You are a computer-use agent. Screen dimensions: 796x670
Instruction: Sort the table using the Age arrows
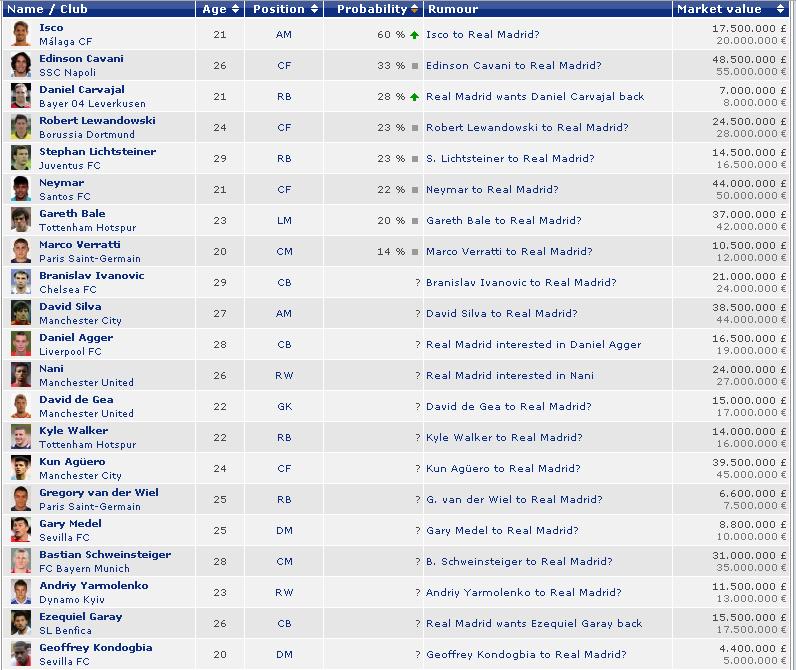(236, 9)
